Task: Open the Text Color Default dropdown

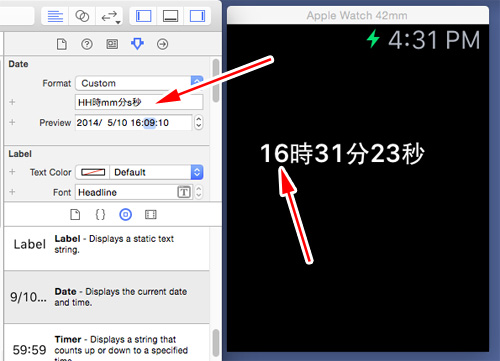Action: coord(157,172)
